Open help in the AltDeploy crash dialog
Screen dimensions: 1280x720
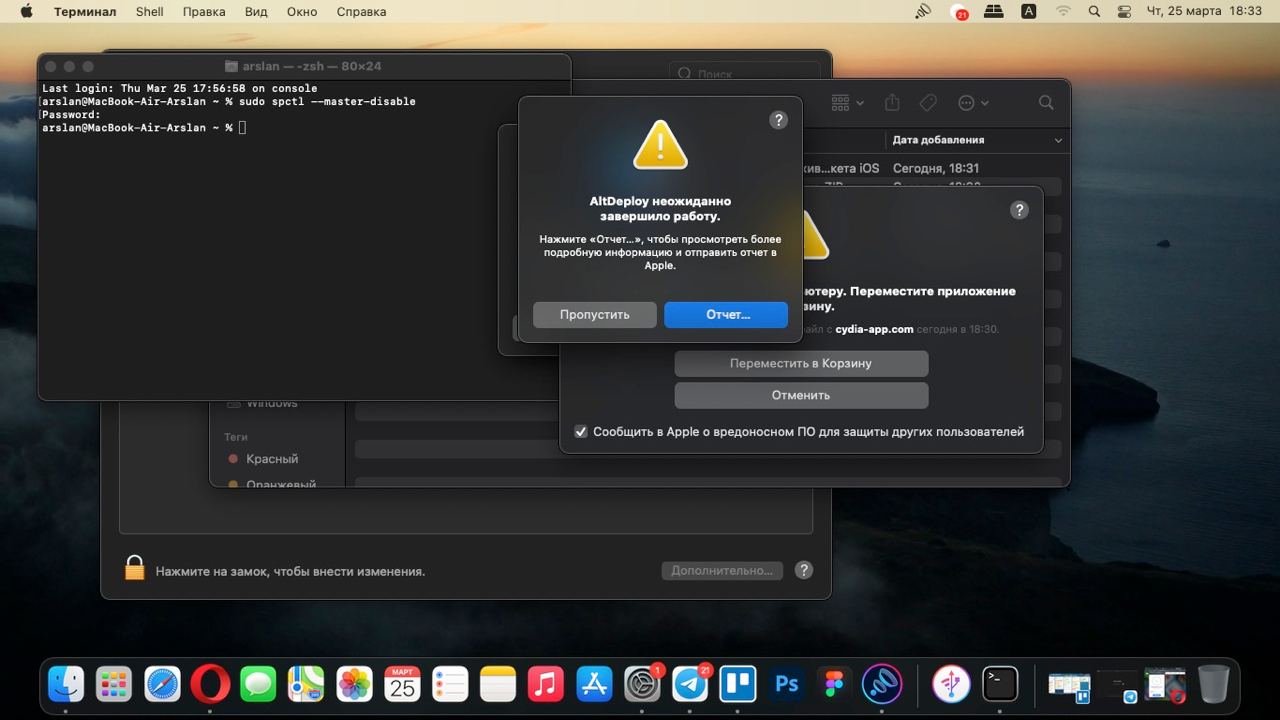pos(778,119)
